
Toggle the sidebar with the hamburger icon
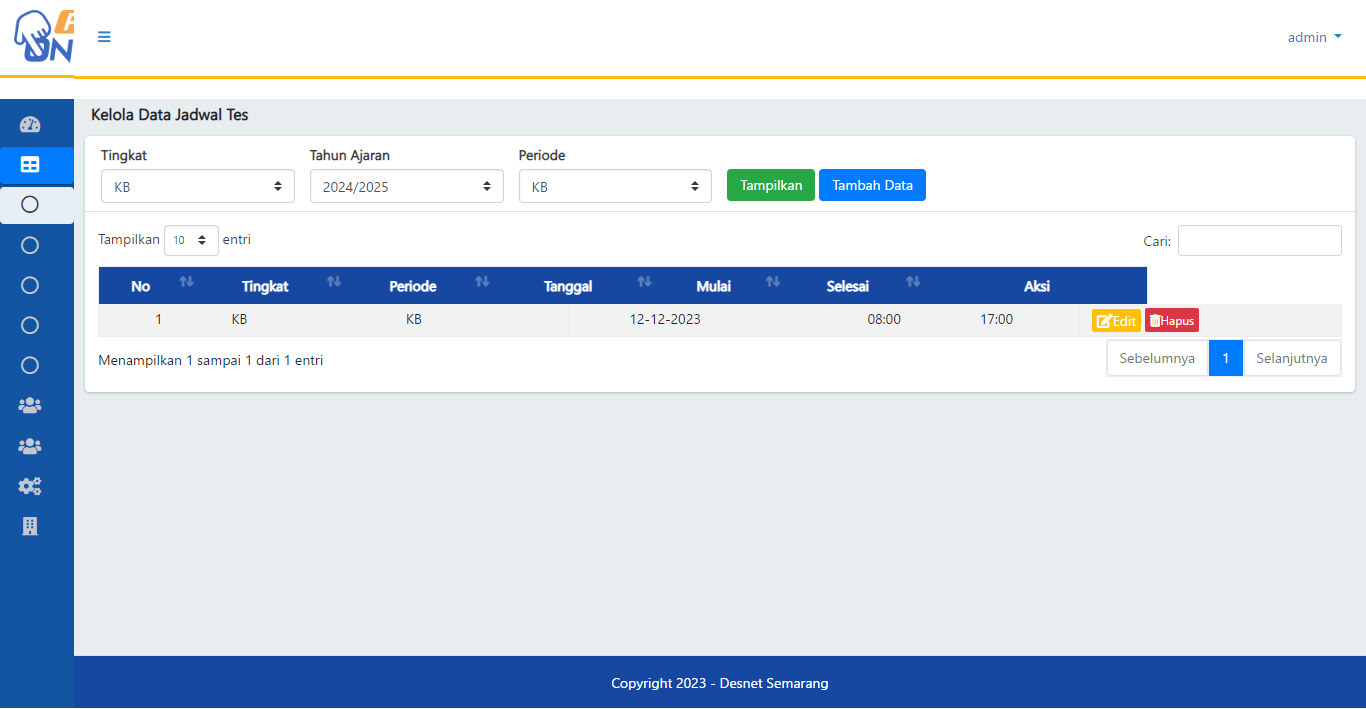tap(104, 37)
